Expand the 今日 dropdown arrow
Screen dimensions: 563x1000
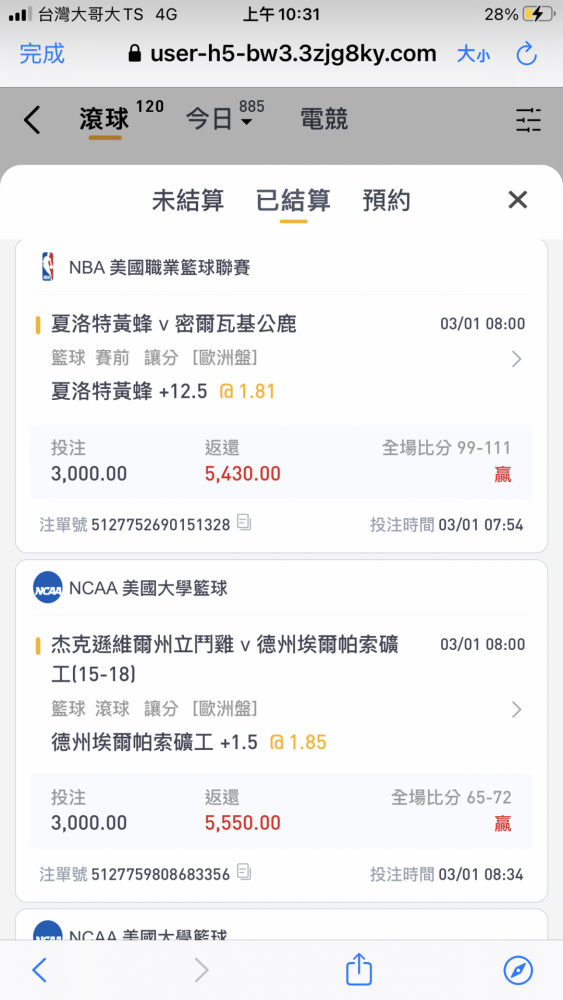click(246, 122)
